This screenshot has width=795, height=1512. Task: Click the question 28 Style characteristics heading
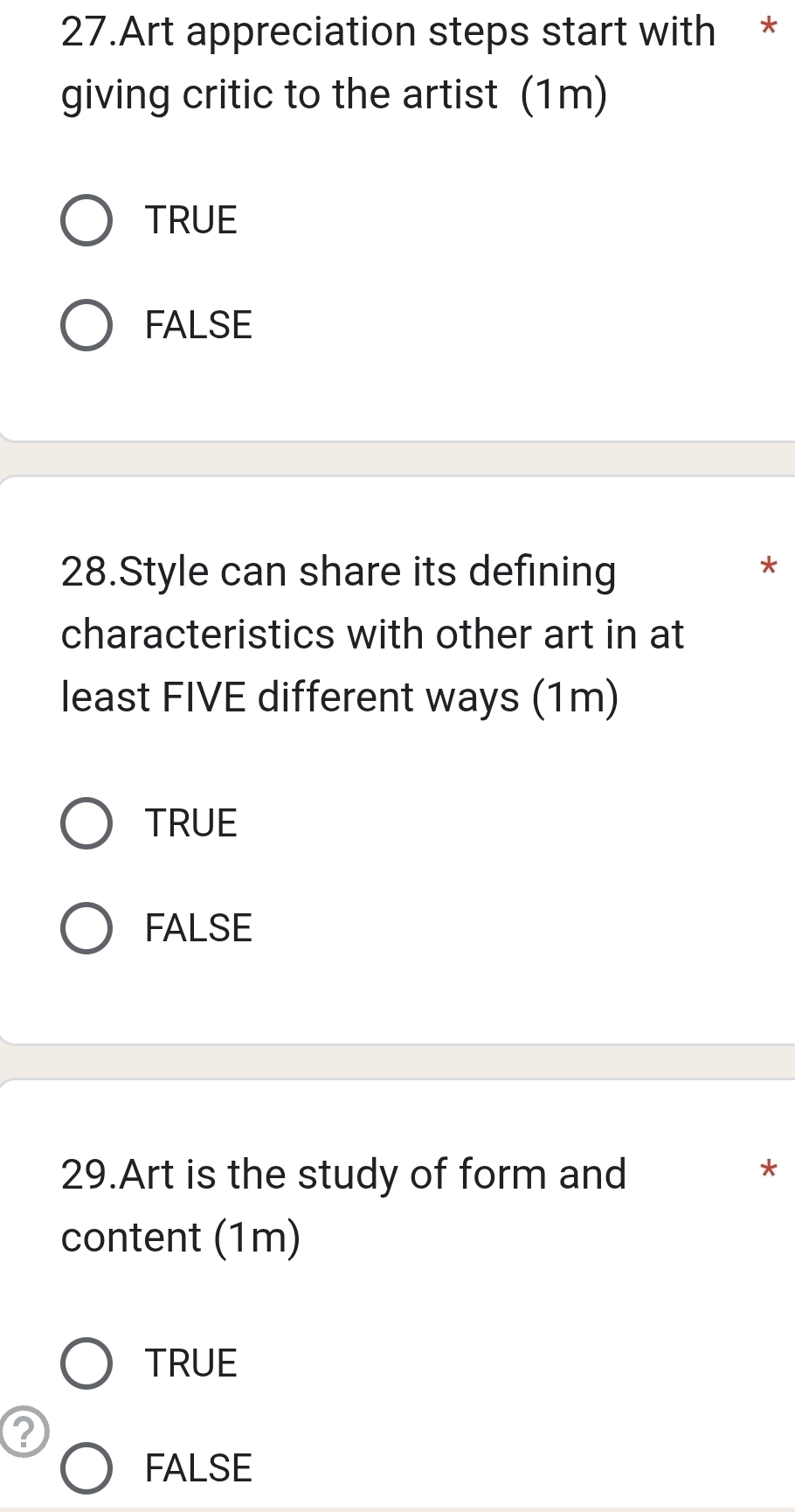pyautogui.click(x=372, y=634)
